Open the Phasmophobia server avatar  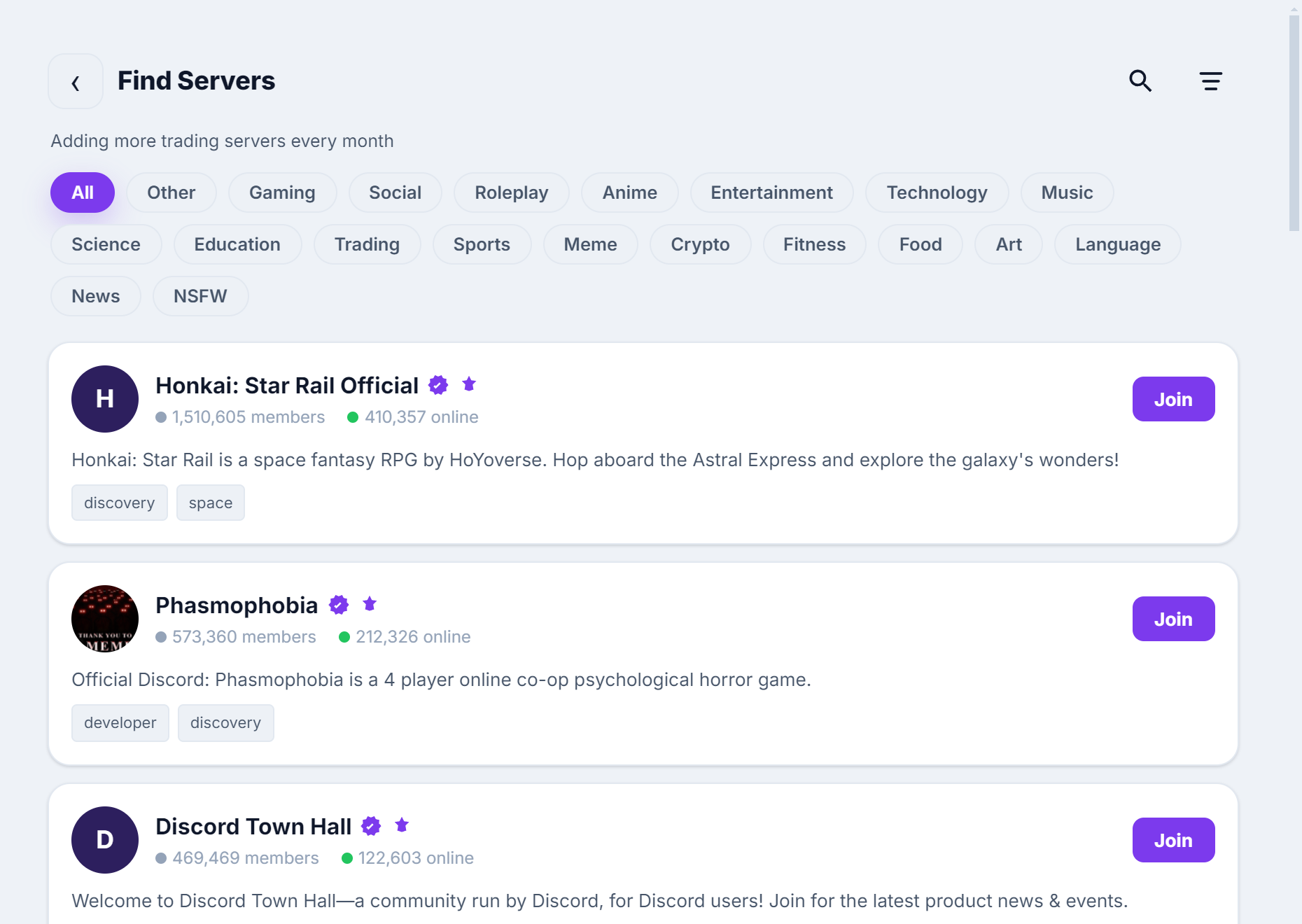pos(105,619)
